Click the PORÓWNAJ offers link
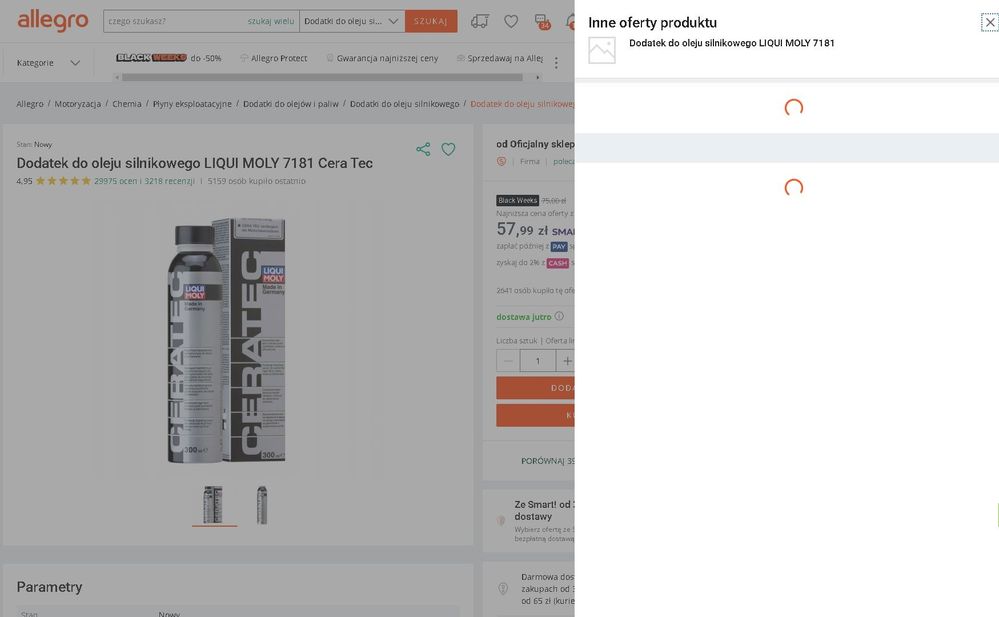Image resolution: width=999 pixels, height=617 pixels. (547, 461)
